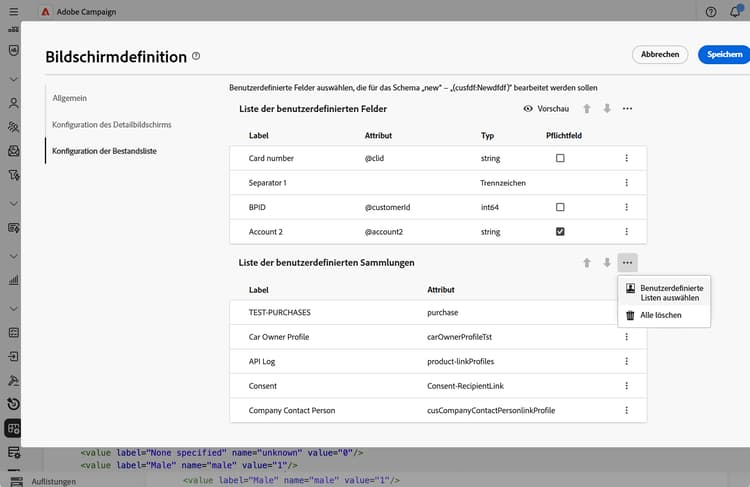
Task: Move selected collection down in Sammlungen list
Action: [607, 263]
